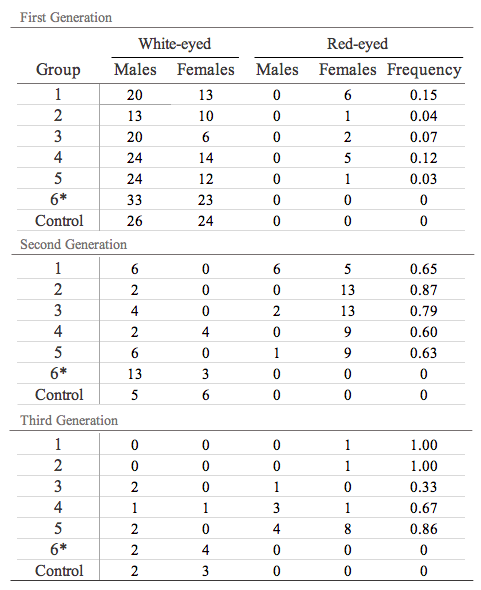Image resolution: width=481 pixels, height=590 pixels.
Task: Click the 0.67 frequency cell
Action: [423, 508]
